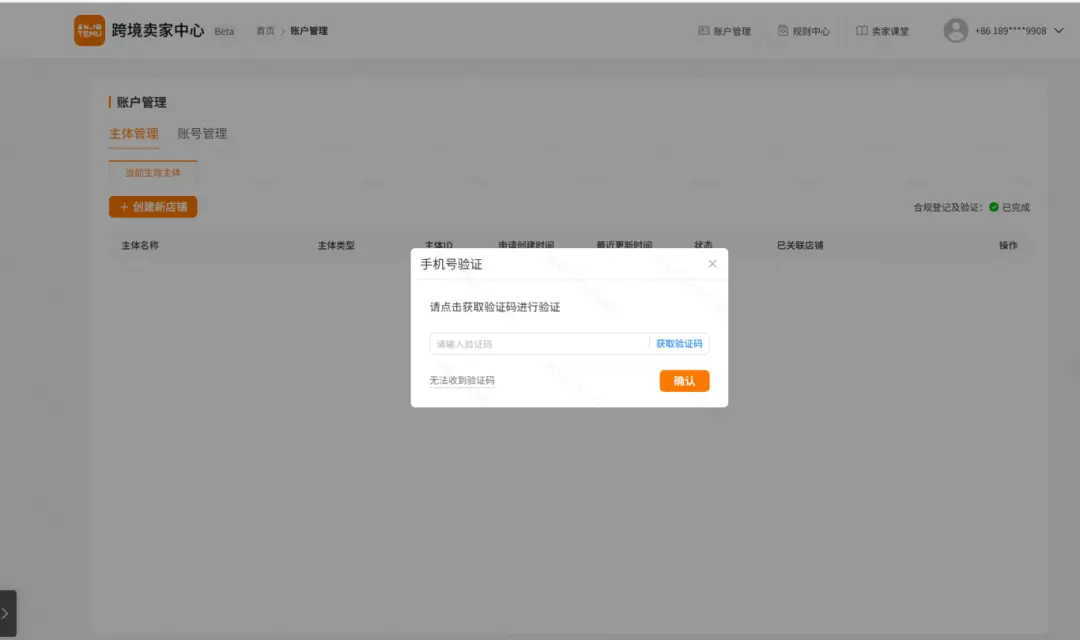Click the TEMU logo icon
Image resolution: width=1080 pixels, height=640 pixels.
tap(89, 30)
